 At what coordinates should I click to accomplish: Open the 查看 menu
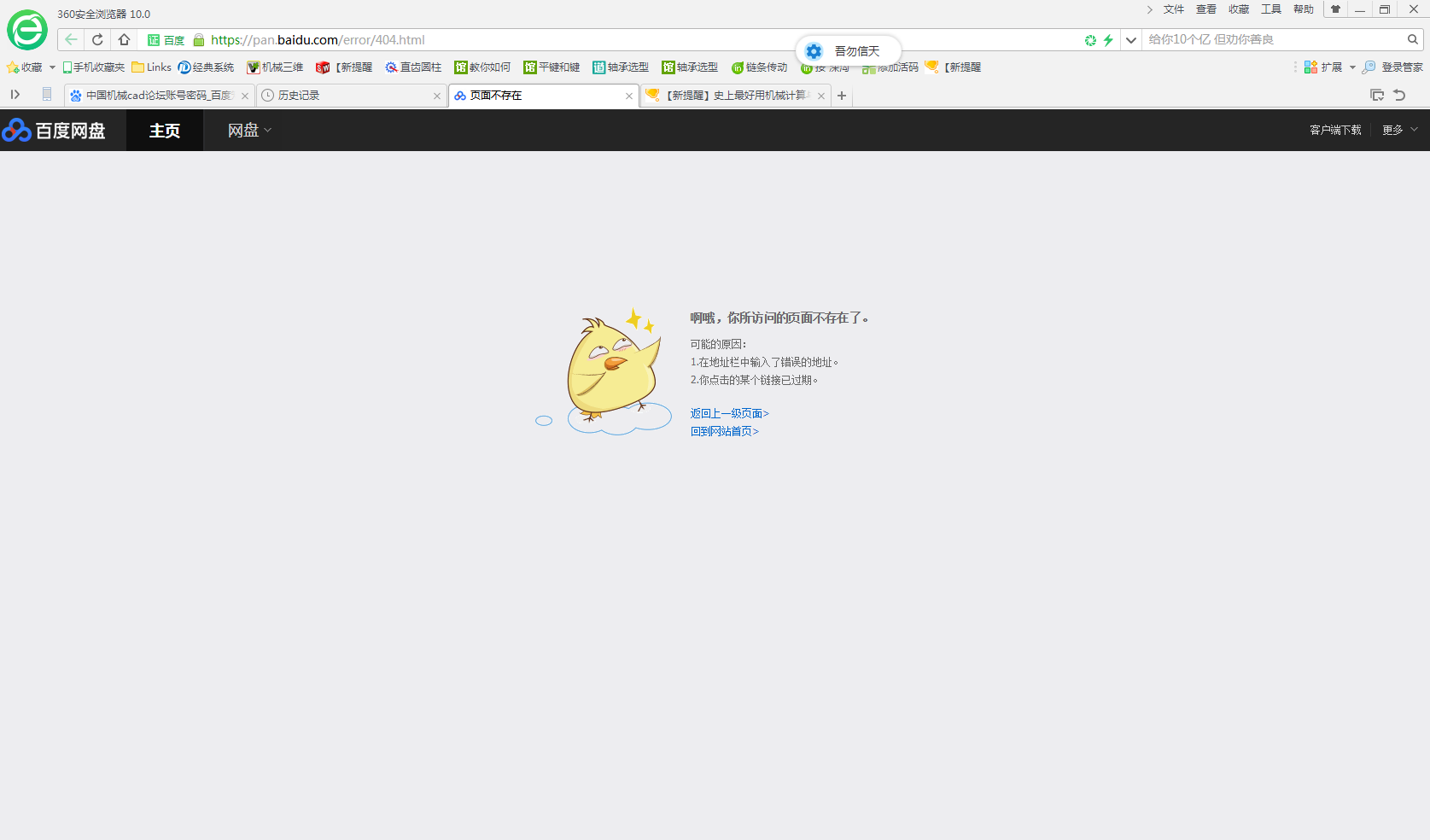[1206, 9]
